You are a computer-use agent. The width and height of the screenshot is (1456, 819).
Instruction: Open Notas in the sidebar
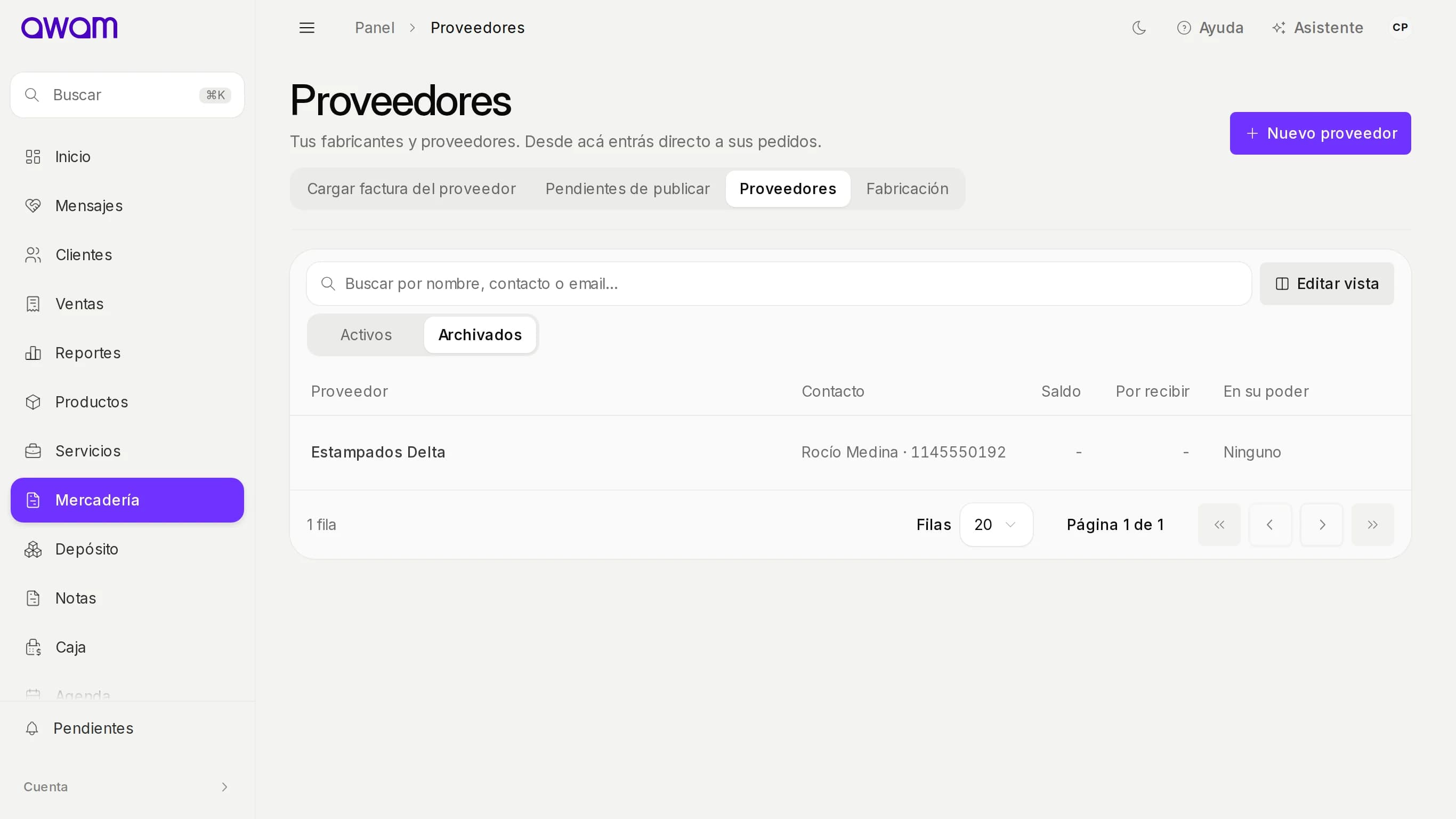(127, 598)
